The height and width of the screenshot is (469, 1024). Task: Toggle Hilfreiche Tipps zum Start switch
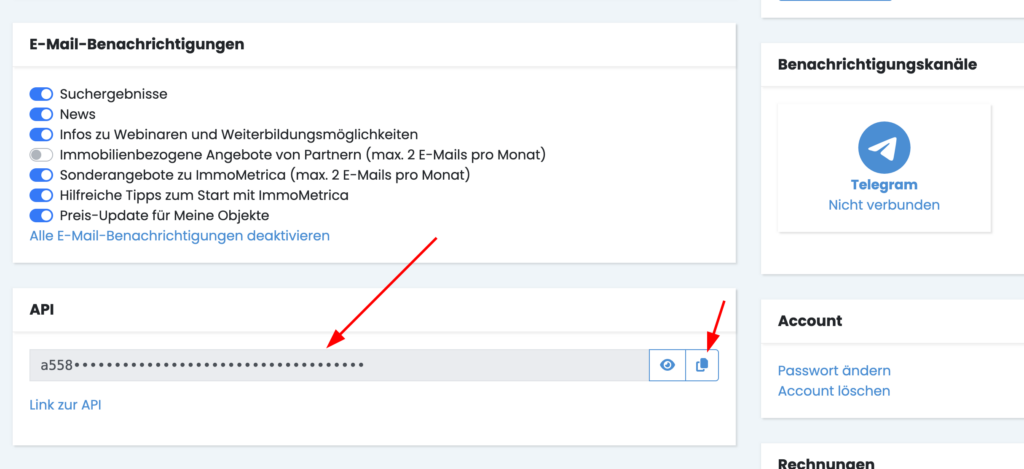[x=41, y=195]
